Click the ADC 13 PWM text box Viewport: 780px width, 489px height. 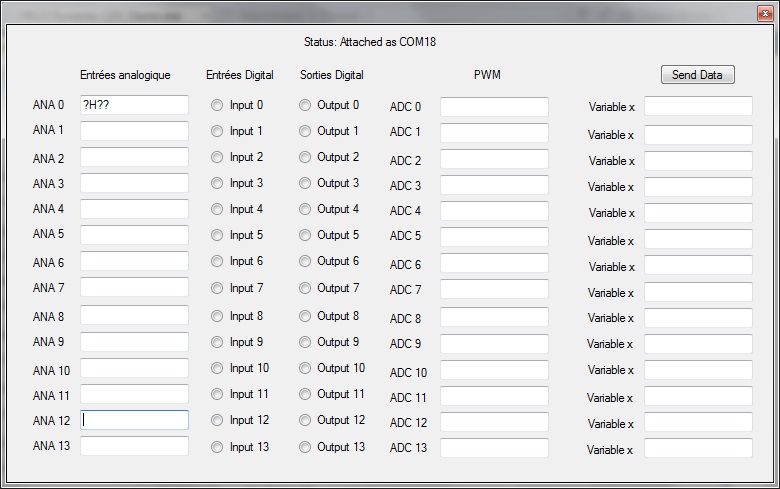[494, 448]
